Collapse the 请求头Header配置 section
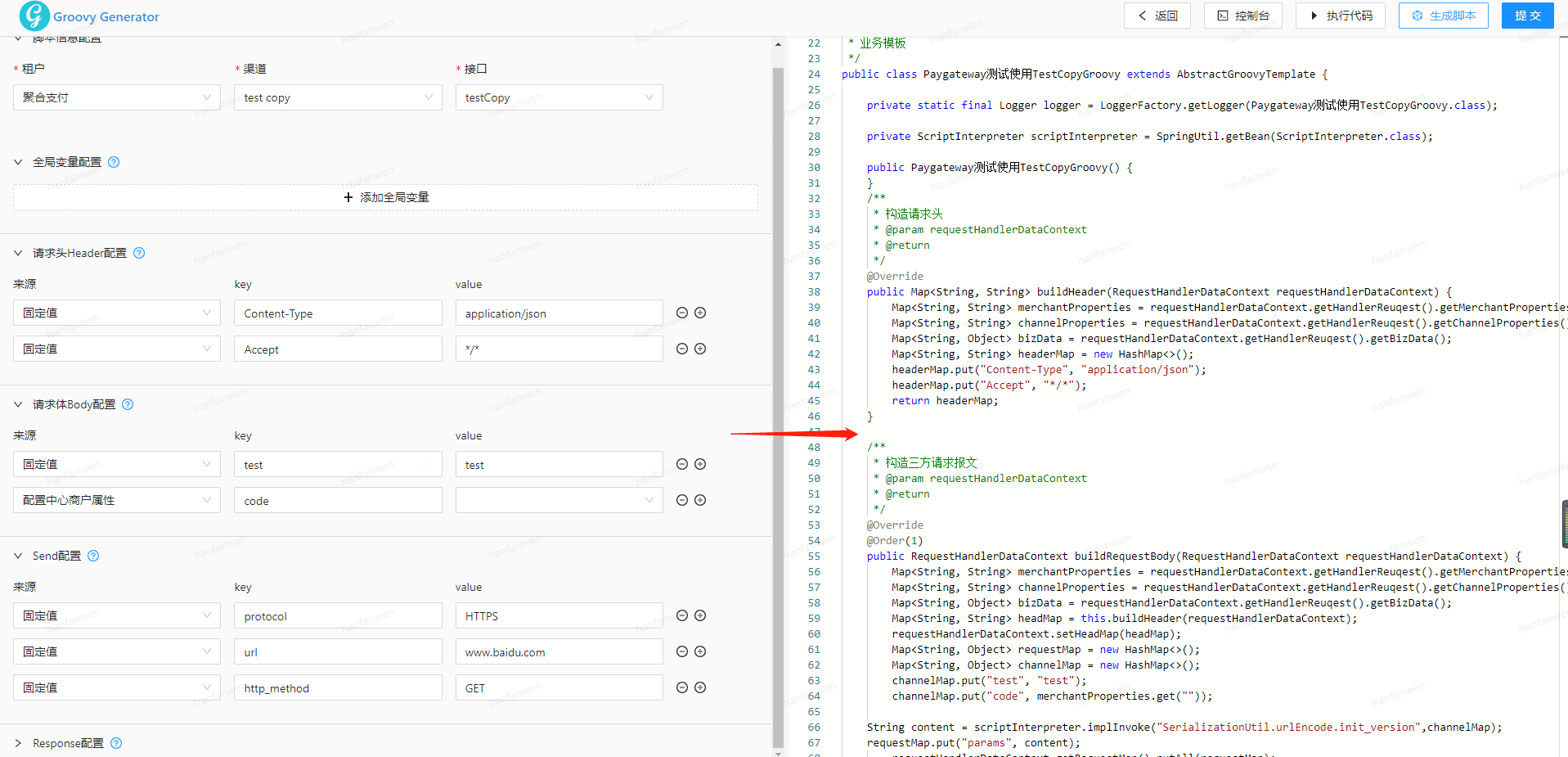Viewport: 1568px width, 757px height. click(x=18, y=253)
